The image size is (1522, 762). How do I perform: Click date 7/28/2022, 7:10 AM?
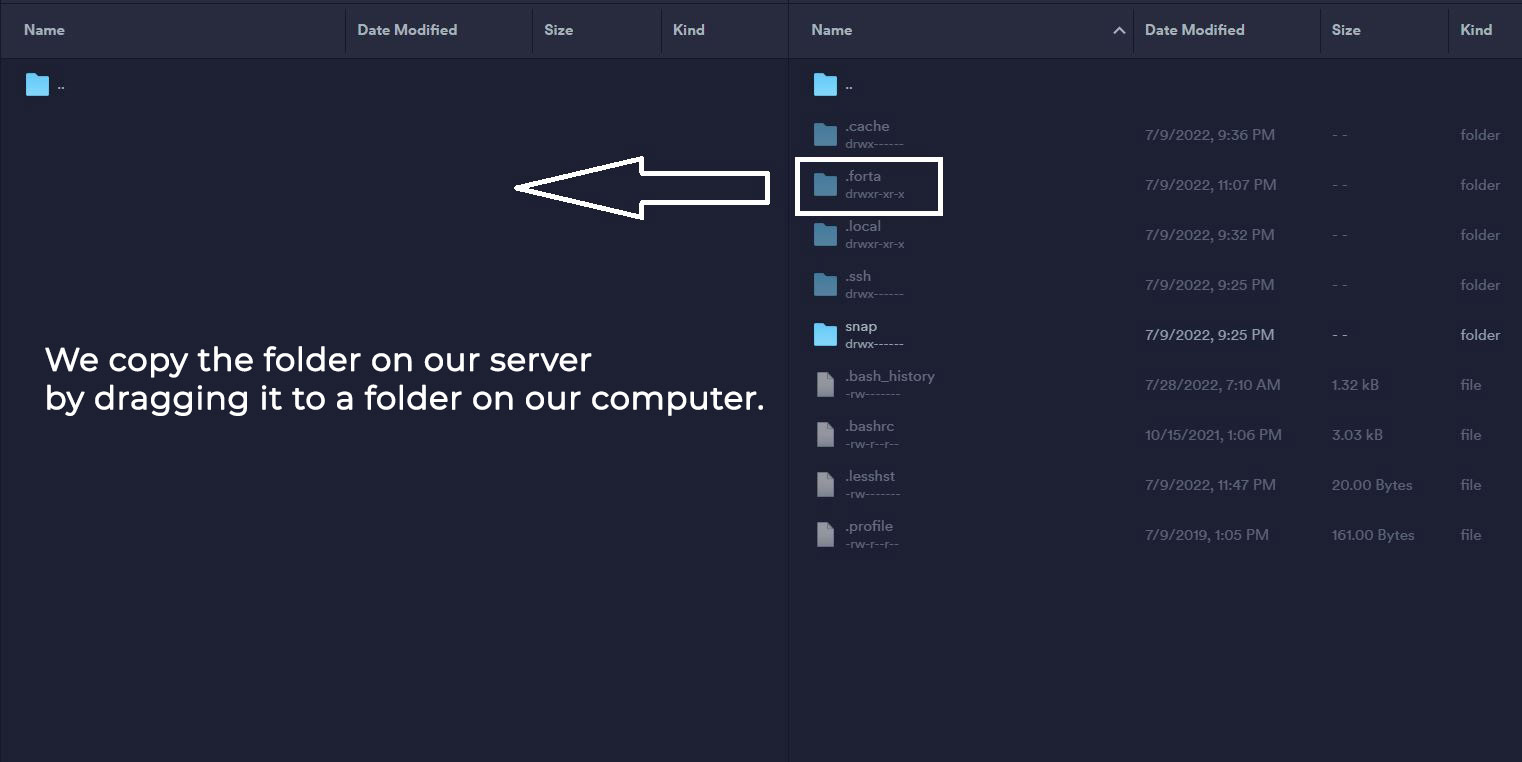pyautogui.click(x=1213, y=385)
